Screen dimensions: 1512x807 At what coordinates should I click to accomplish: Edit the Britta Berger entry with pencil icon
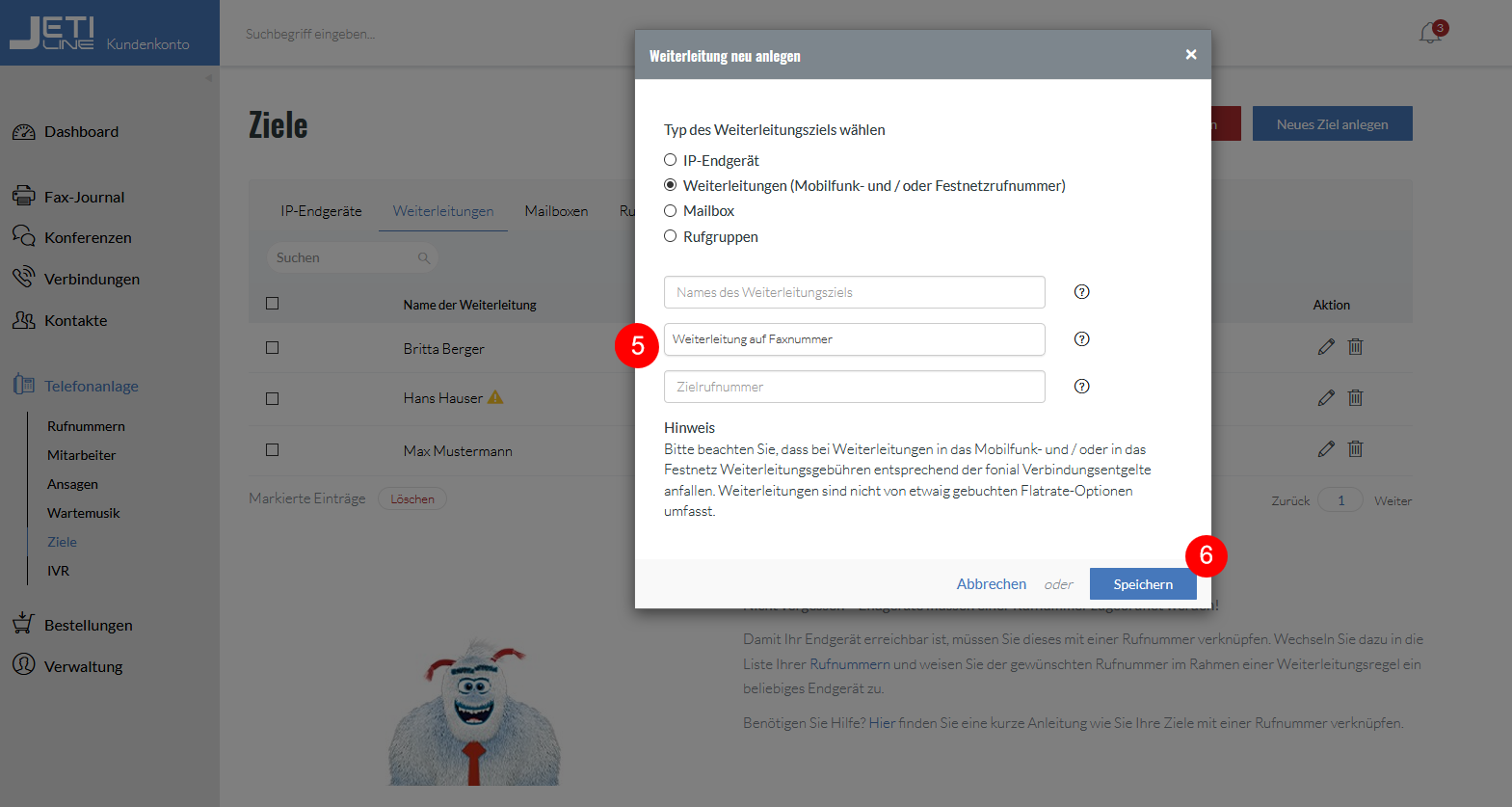click(1326, 347)
